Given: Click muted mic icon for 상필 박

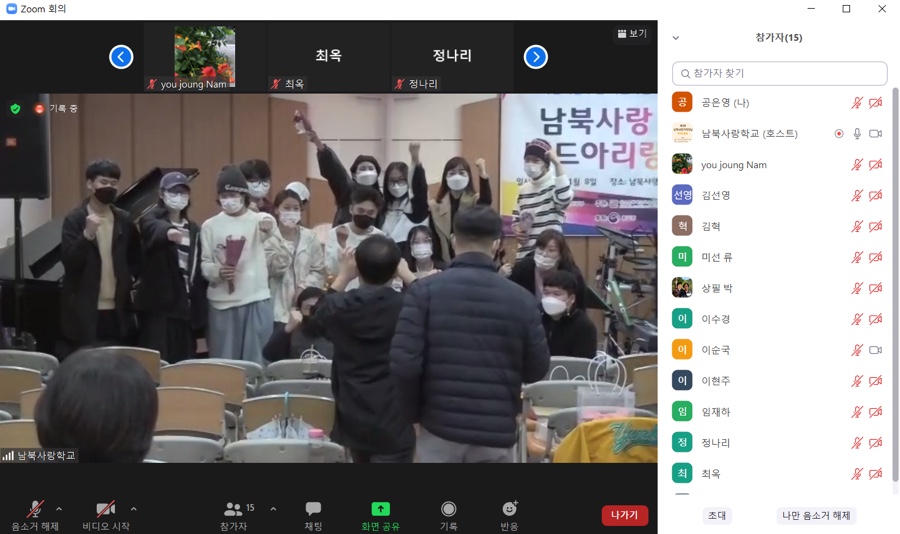Looking at the screenshot, I should pos(856,288).
